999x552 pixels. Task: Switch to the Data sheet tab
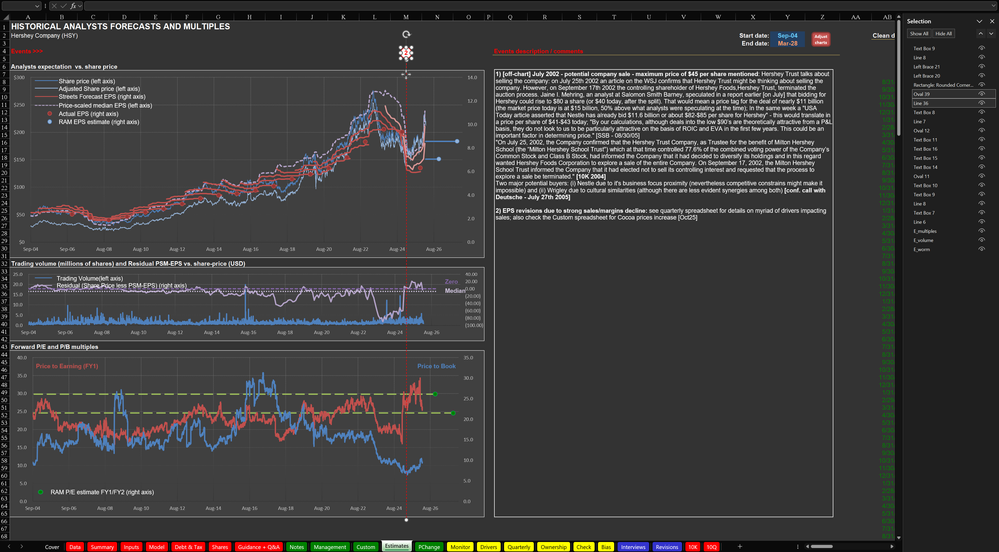click(x=75, y=547)
